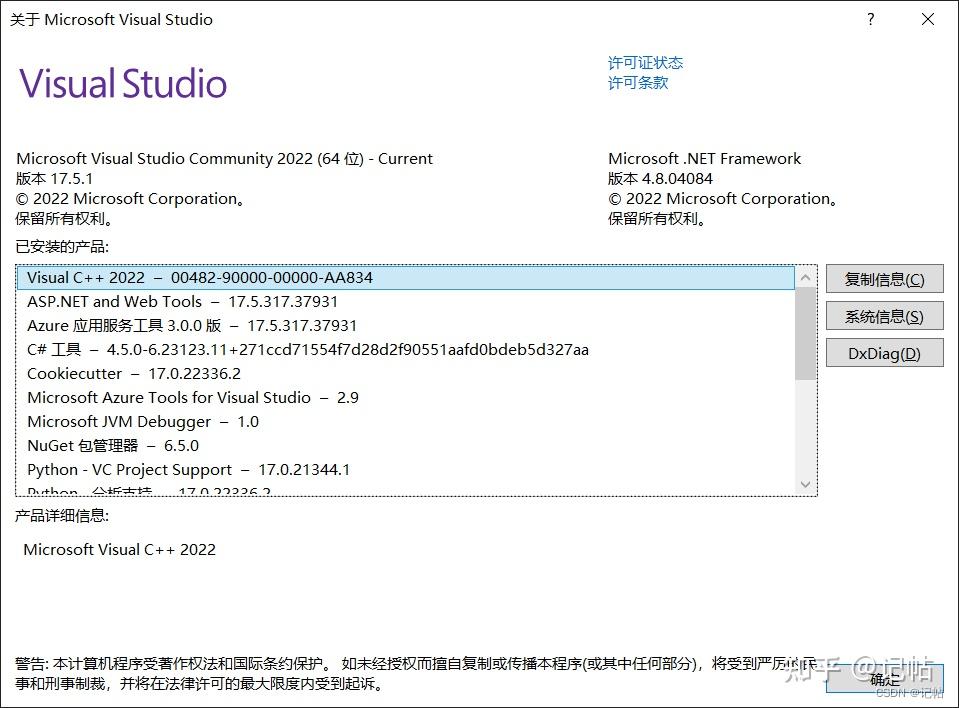Image resolution: width=959 pixels, height=708 pixels.
Task: Click the help question mark icon
Action: click(x=870, y=19)
